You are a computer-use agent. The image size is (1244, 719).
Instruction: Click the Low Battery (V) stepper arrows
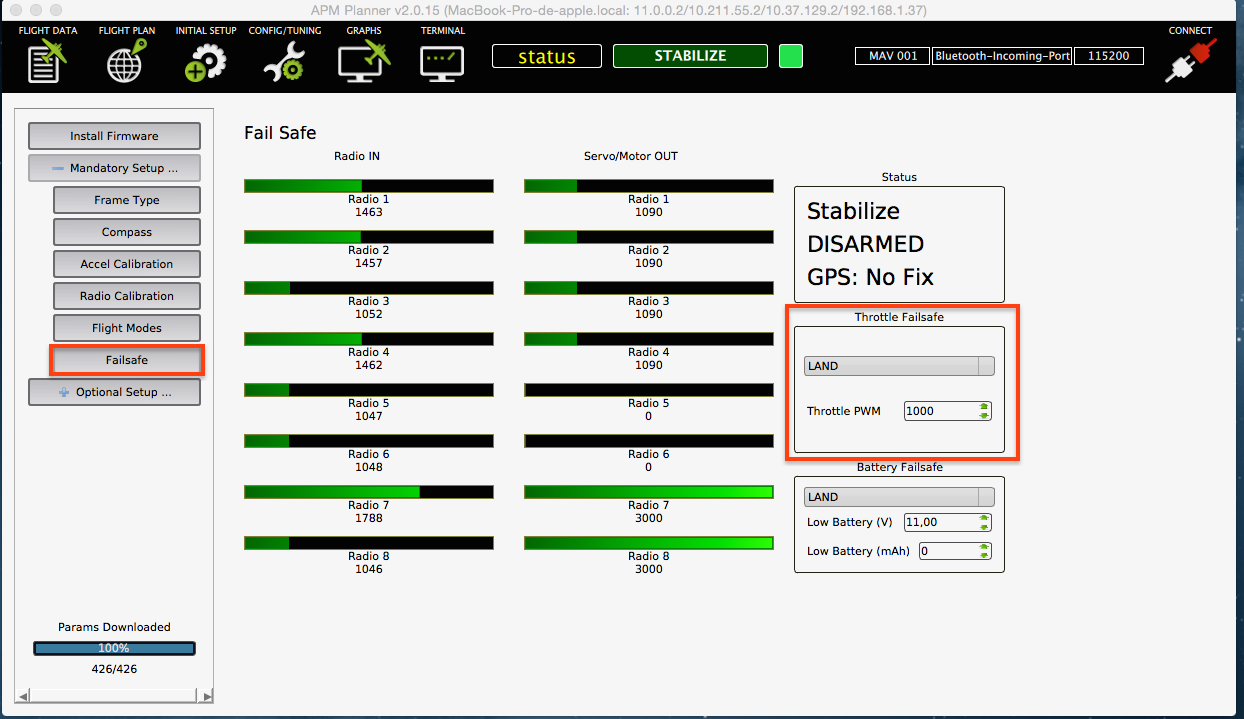click(x=984, y=522)
